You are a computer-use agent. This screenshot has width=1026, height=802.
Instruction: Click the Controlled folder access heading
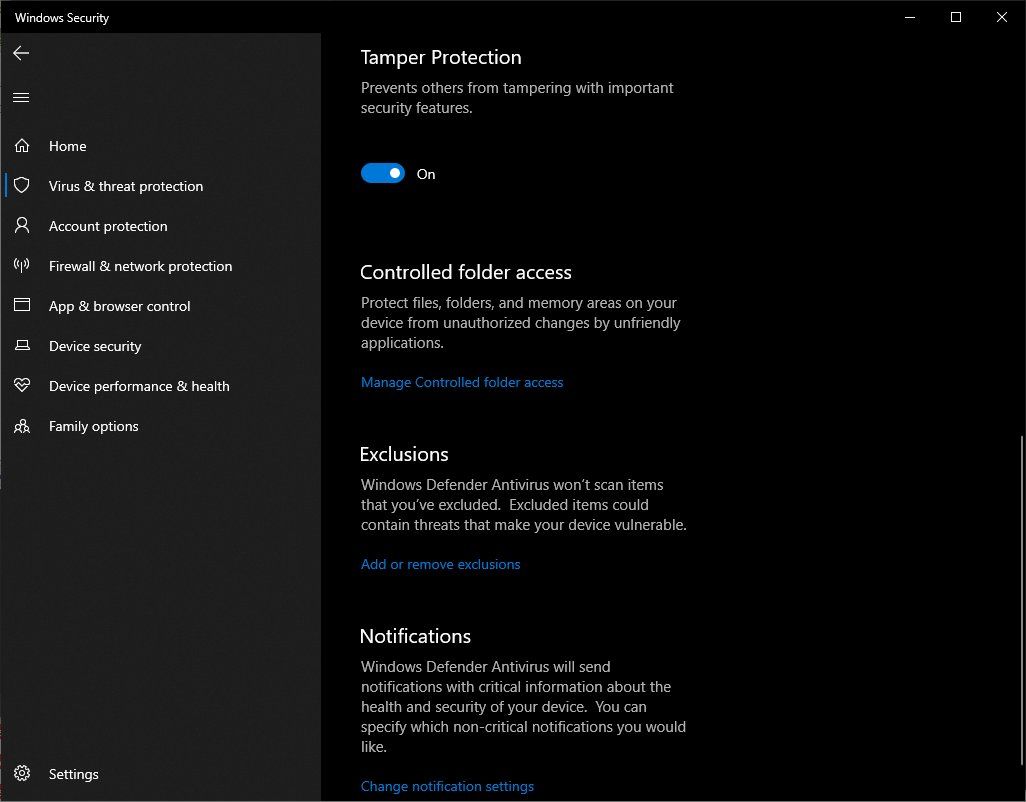coord(466,272)
